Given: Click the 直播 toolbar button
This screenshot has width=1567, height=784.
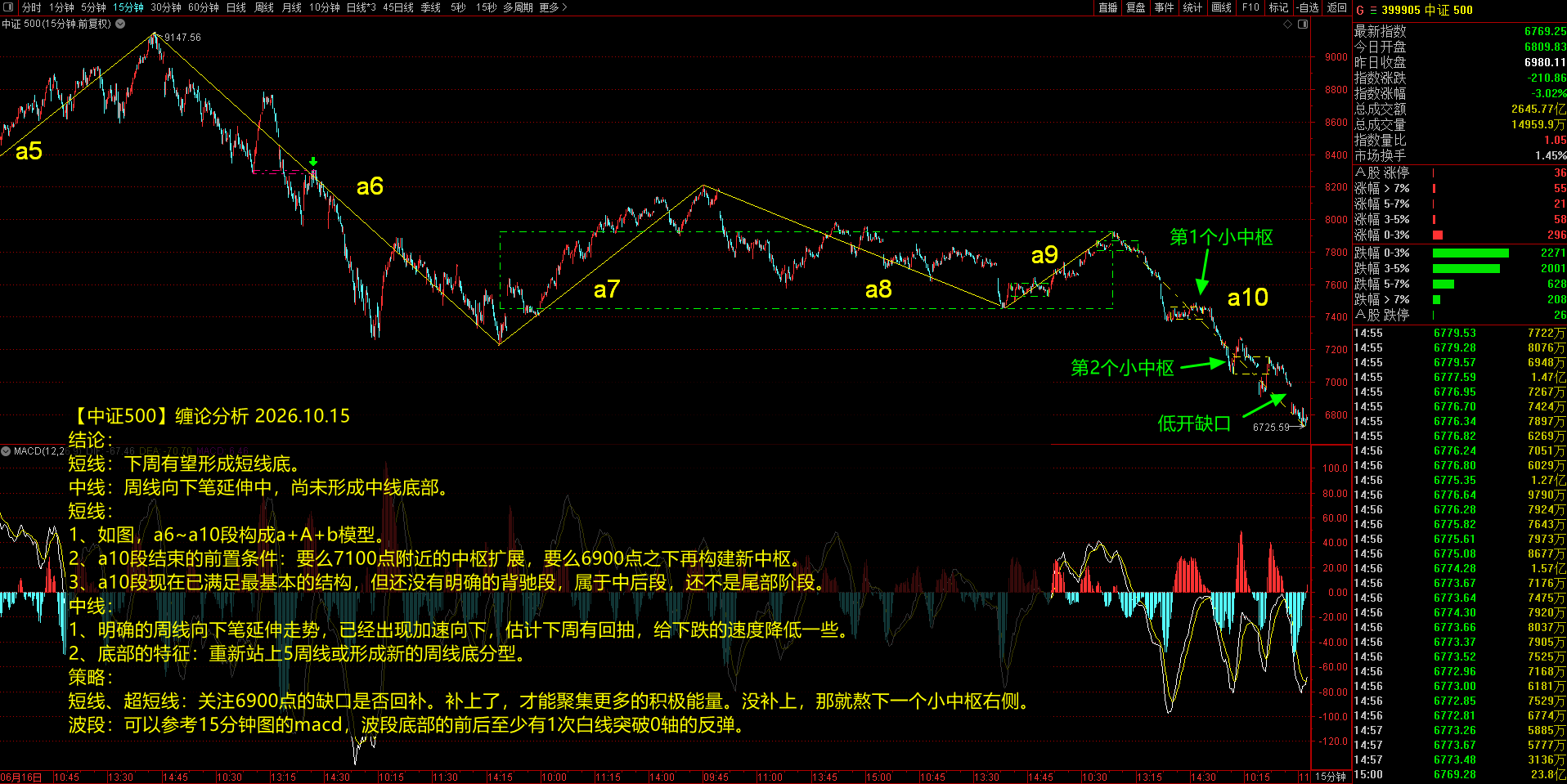Looking at the screenshot, I should (1108, 7).
